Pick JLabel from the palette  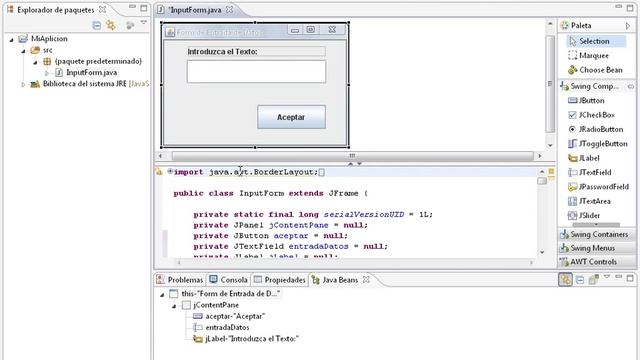[x=584, y=158]
